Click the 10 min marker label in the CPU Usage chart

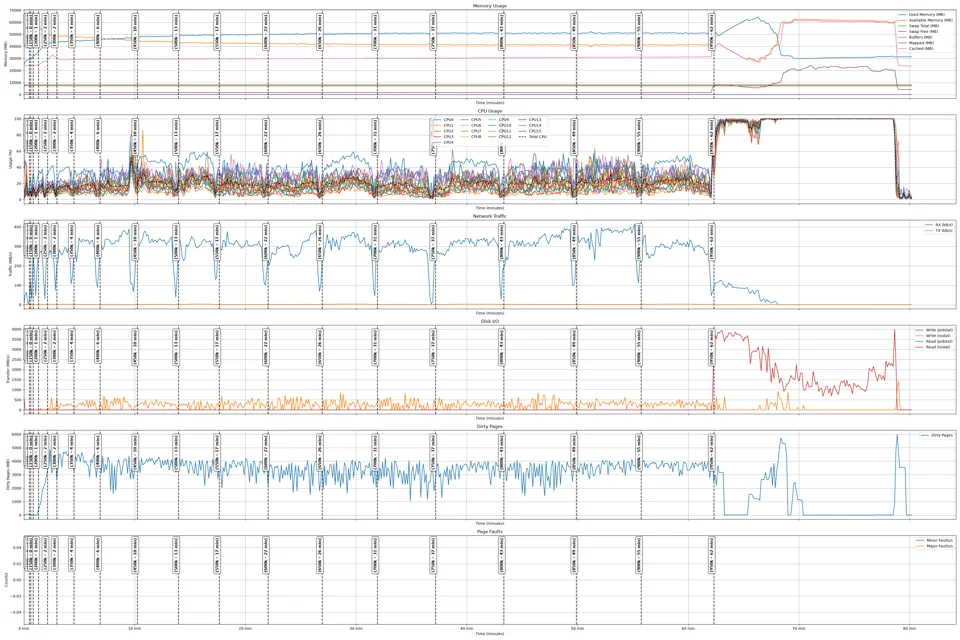(x=135, y=137)
